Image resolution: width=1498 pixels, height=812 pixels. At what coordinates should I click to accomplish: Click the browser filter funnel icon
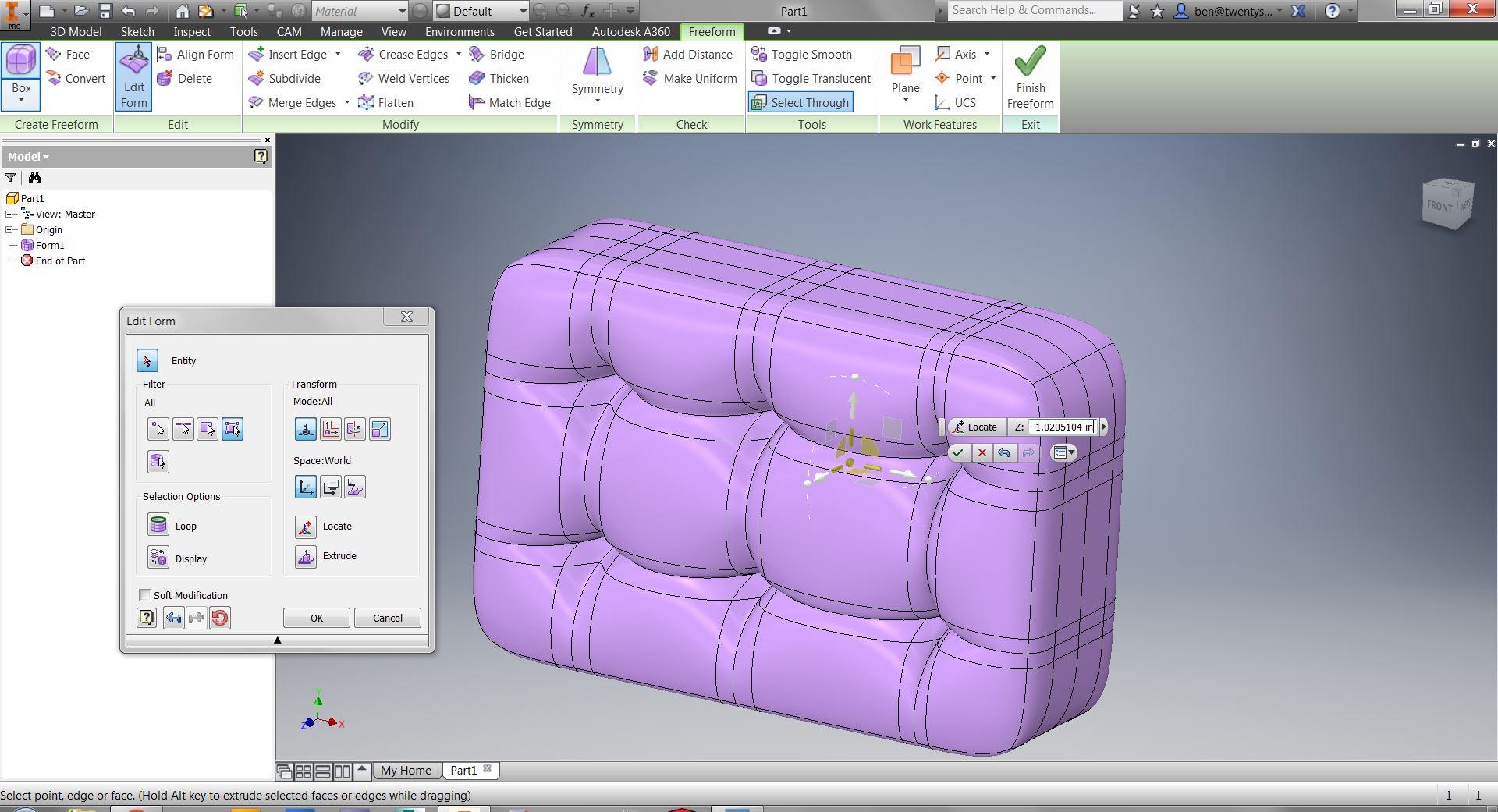click(11, 178)
